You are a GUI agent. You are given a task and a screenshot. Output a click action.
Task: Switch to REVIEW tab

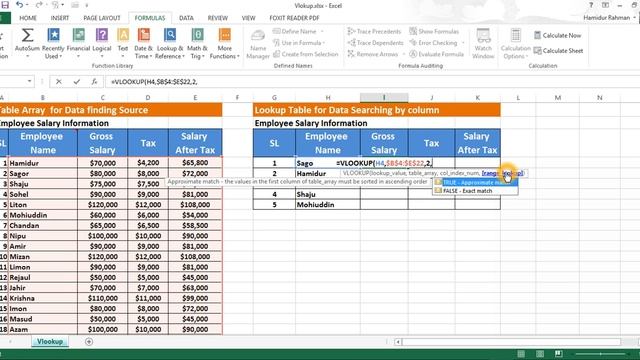218,18
